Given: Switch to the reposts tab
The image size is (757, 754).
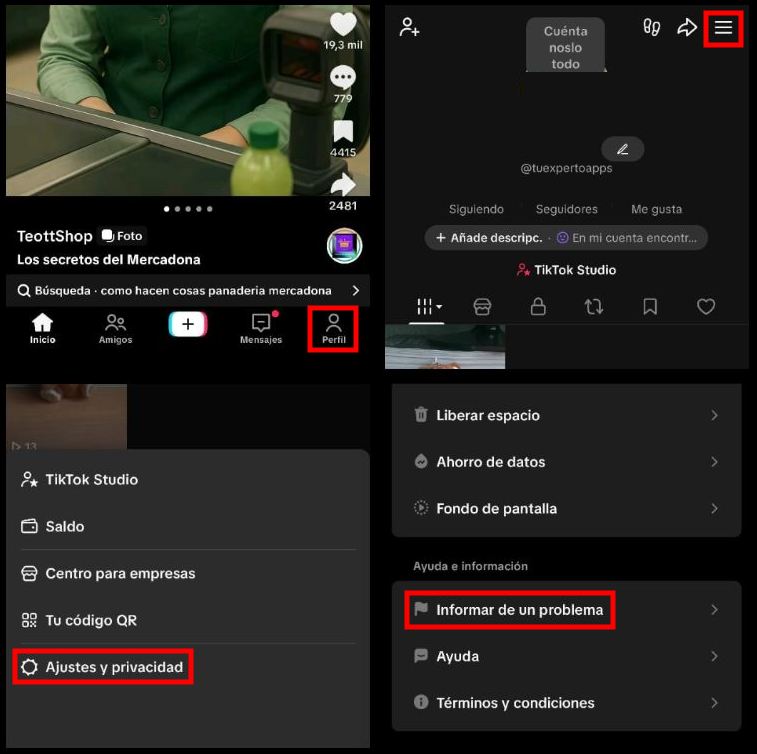Looking at the screenshot, I should [594, 307].
